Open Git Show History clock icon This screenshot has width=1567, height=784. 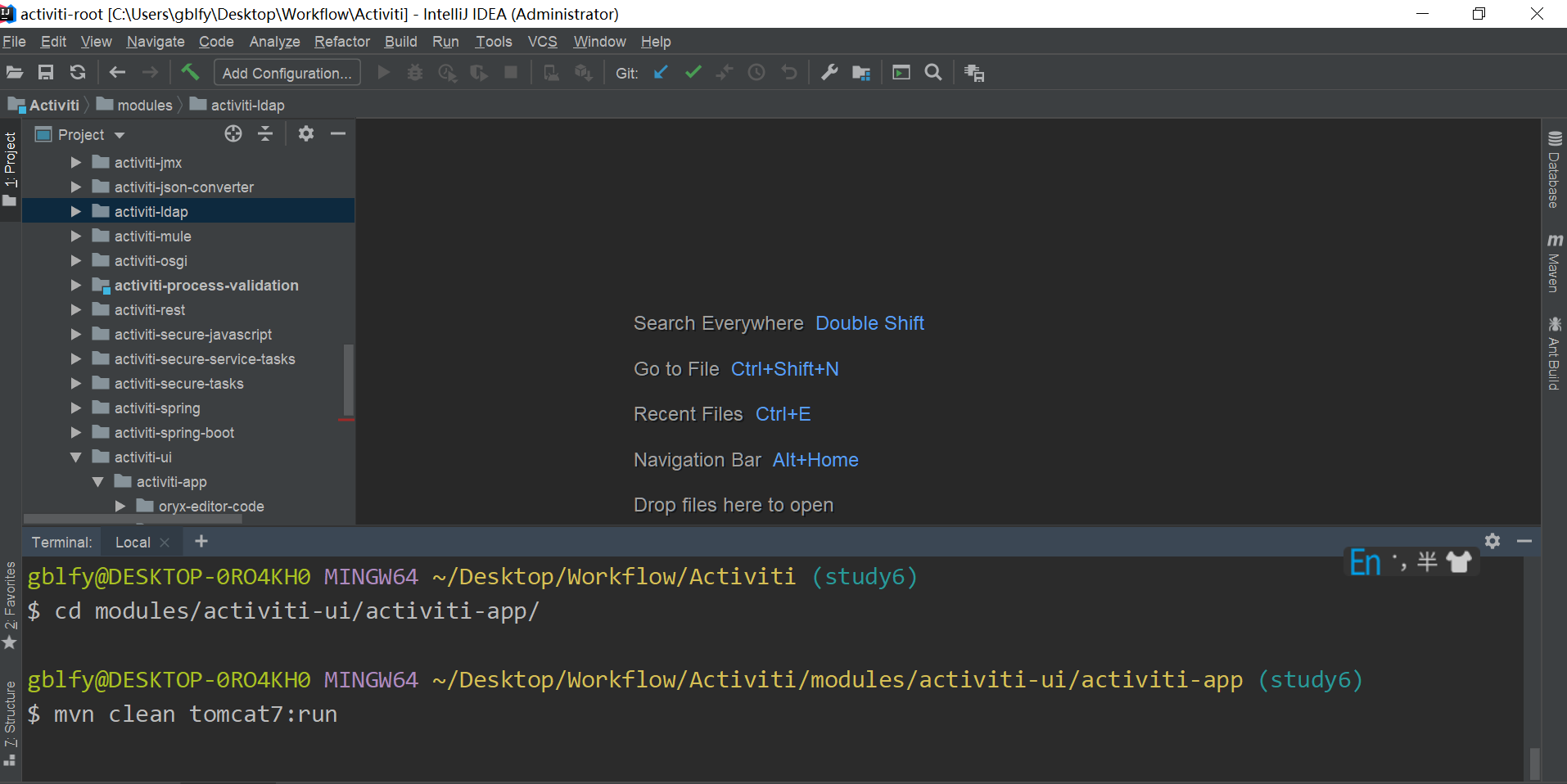click(756, 73)
